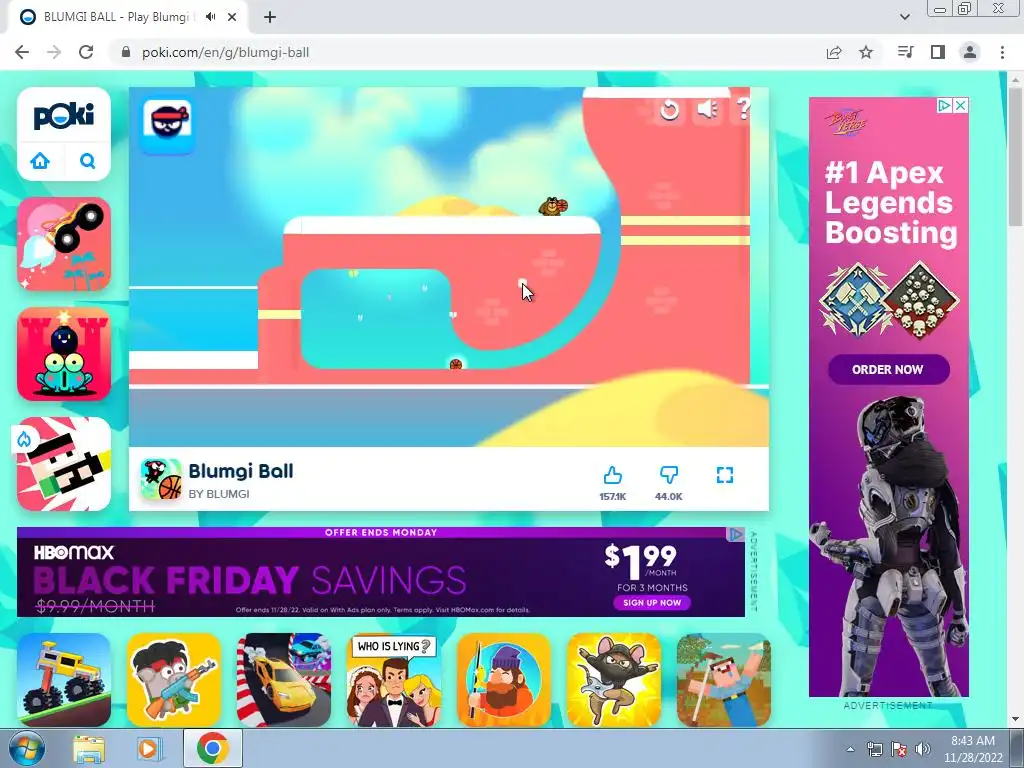Screen dimensions: 1024x768
Task: Click the Chrome taskbar button
Action: [212, 748]
